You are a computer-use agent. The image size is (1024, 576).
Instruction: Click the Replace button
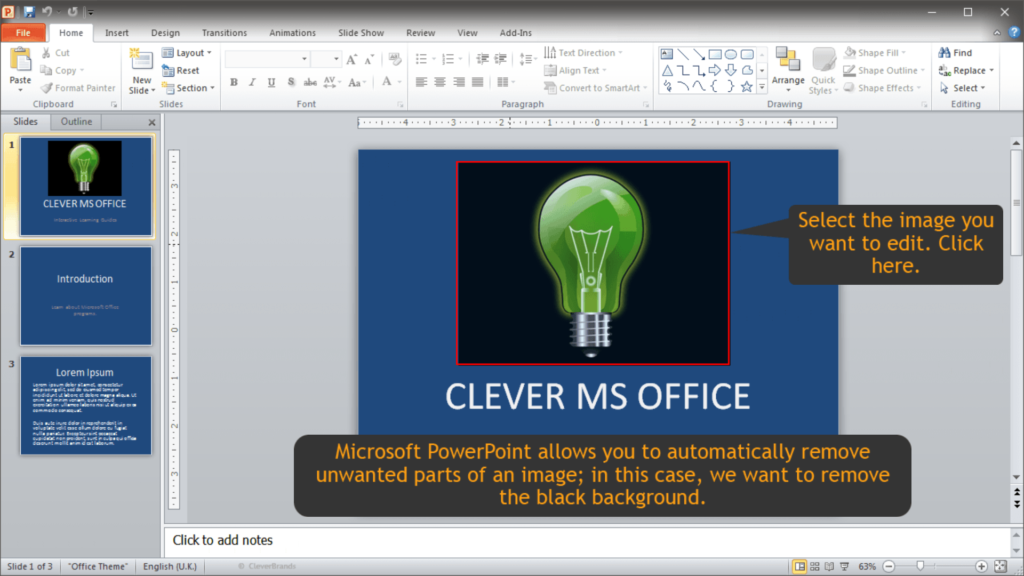pos(966,71)
